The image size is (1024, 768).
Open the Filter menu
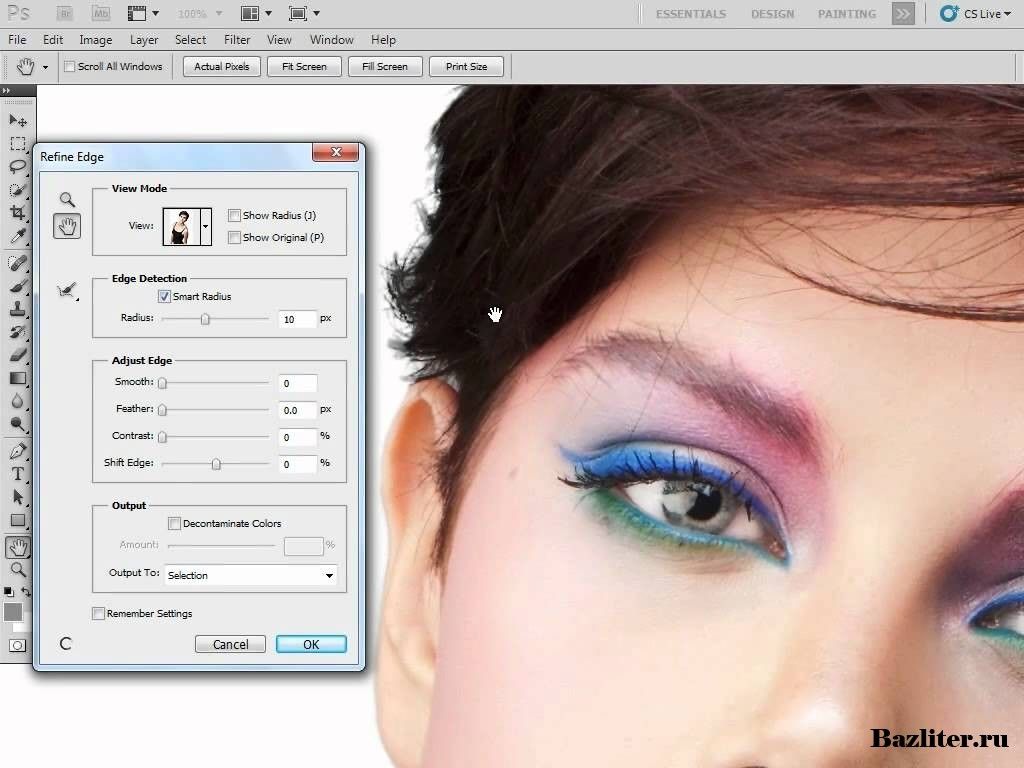pos(237,40)
